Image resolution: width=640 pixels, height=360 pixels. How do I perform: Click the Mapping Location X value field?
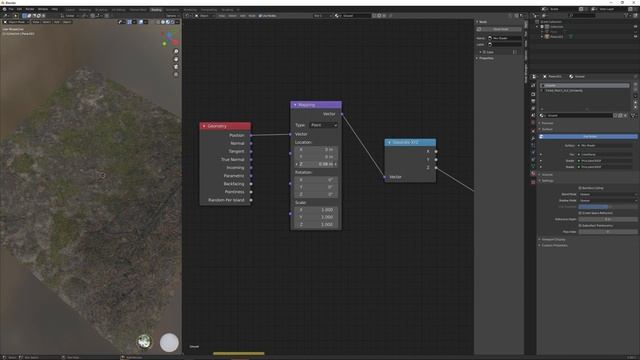coord(316,149)
